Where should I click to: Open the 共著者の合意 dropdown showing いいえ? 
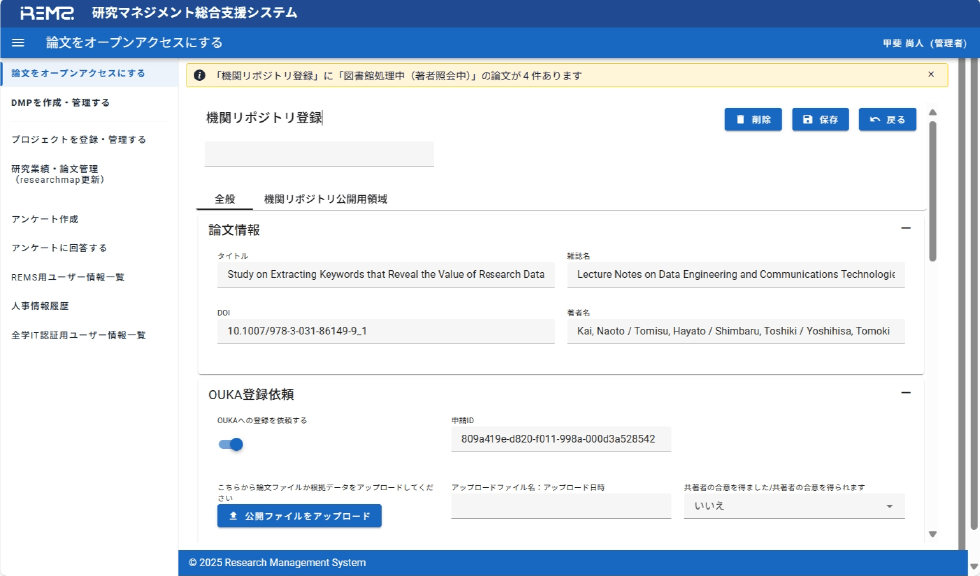tap(888, 506)
